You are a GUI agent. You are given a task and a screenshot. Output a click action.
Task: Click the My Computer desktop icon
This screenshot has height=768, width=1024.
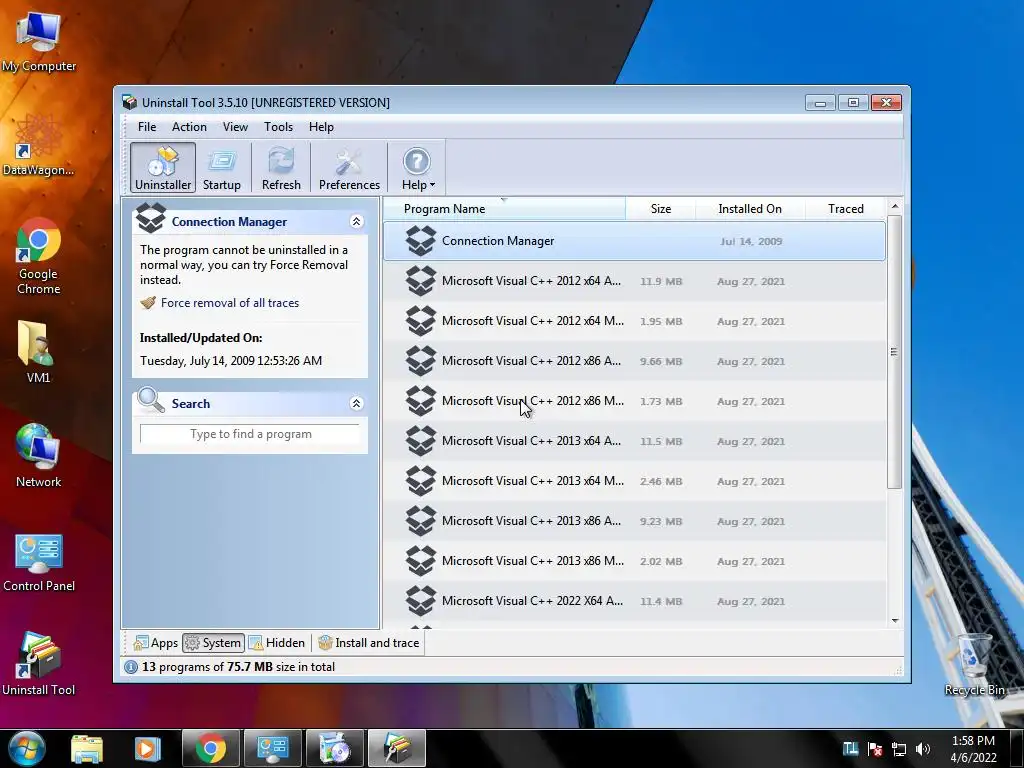pos(39,41)
